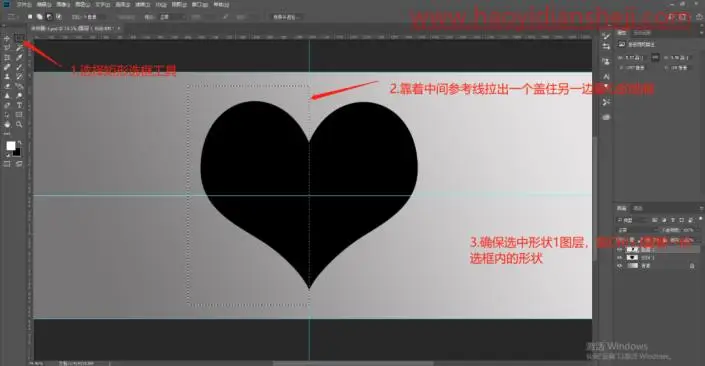Select the Healing Brush tool
The image size is (705, 366).
click(x=7, y=67)
